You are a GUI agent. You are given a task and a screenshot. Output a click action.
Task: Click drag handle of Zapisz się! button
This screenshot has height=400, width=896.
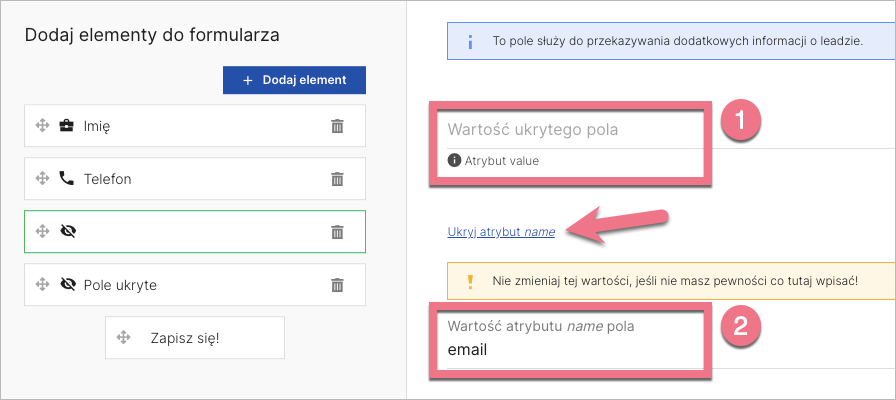[x=124, y=338]
